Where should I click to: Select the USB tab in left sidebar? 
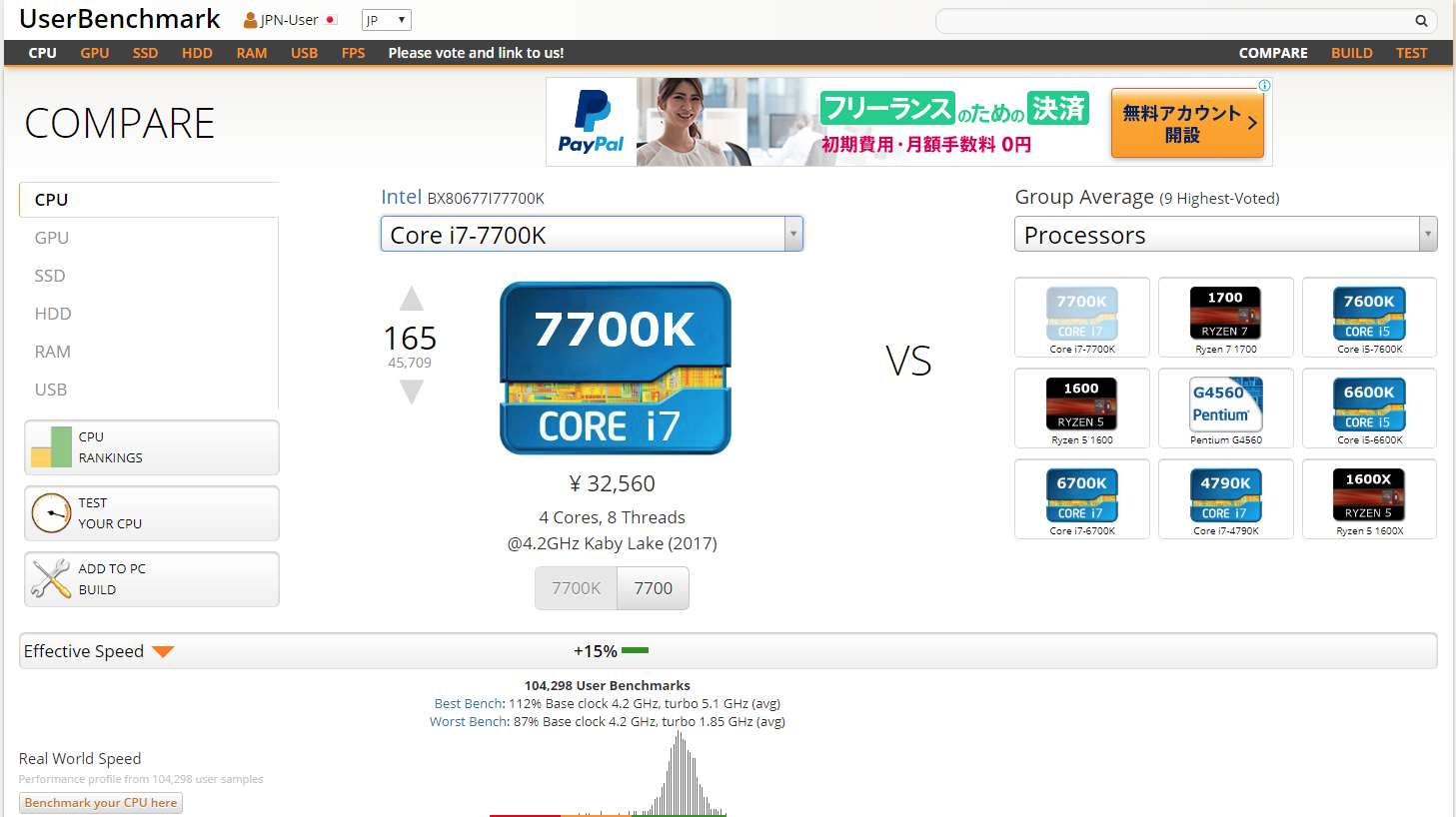pos(149,390)
